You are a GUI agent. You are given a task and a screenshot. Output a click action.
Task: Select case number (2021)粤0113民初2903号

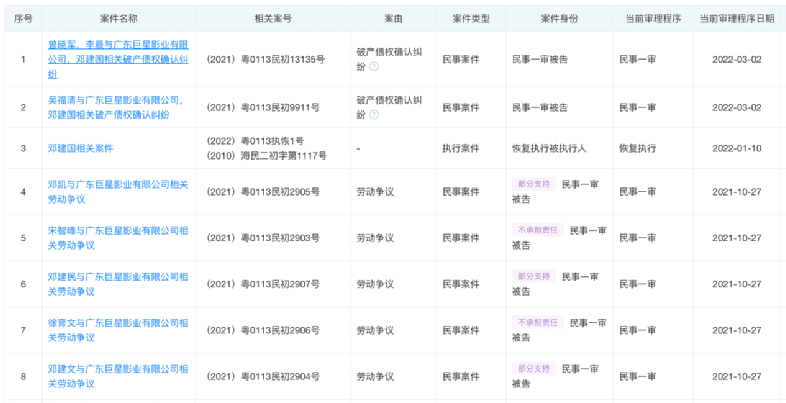pos(263,238)
